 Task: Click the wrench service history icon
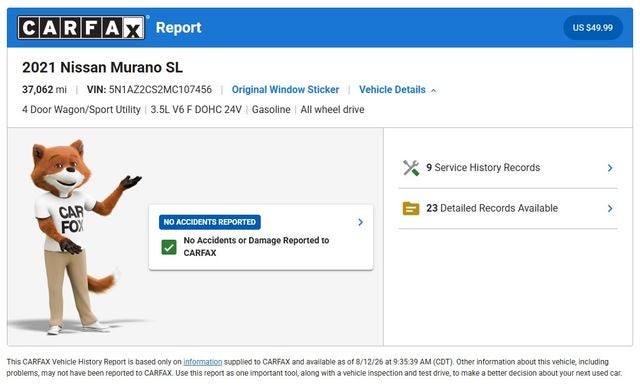click(411, 168)
